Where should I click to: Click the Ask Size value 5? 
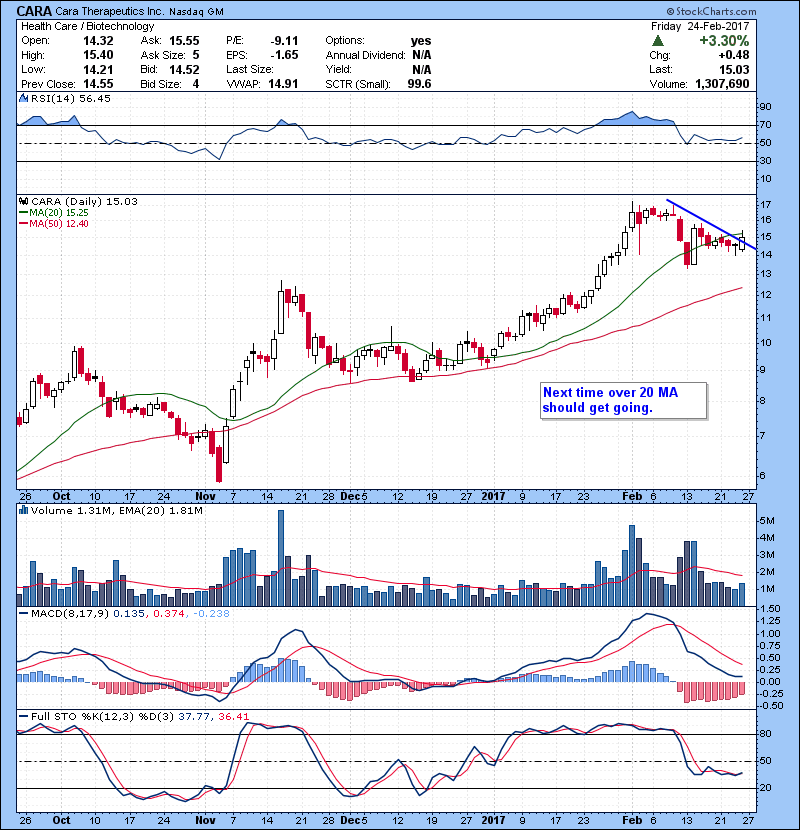coord(196,55)
